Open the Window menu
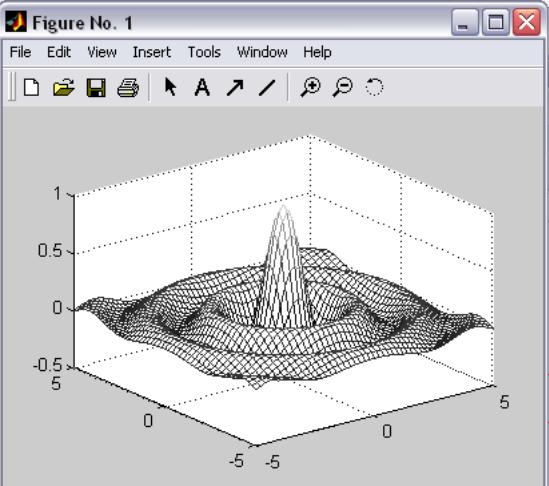 point(262,52)
